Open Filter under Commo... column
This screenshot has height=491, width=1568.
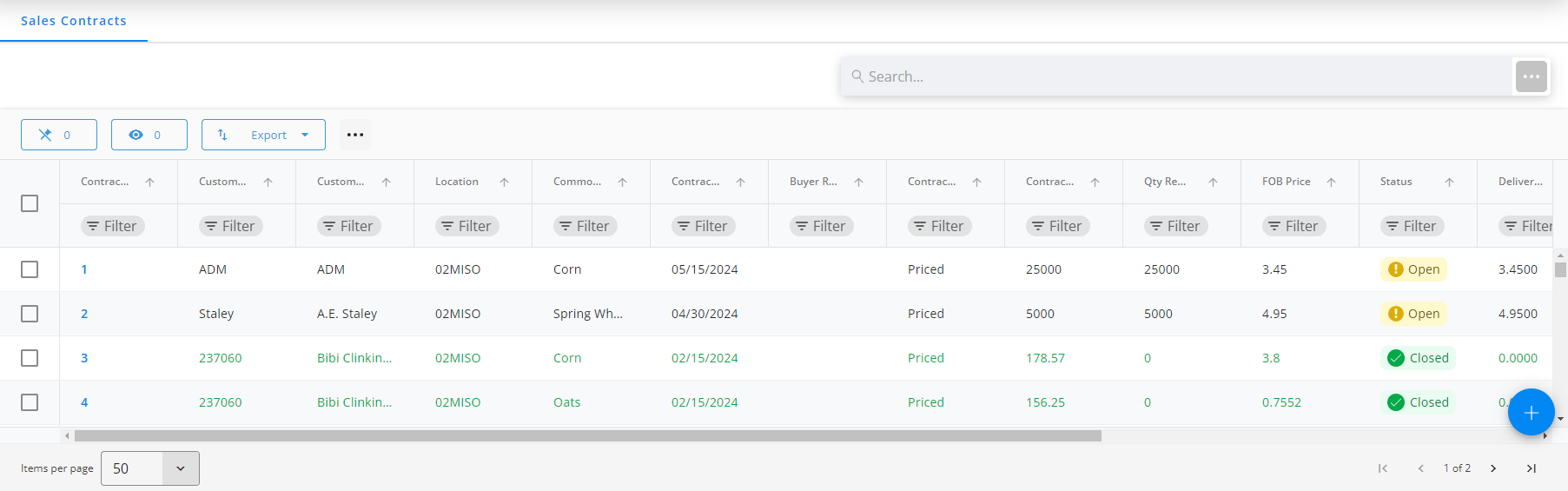(585, 226)
